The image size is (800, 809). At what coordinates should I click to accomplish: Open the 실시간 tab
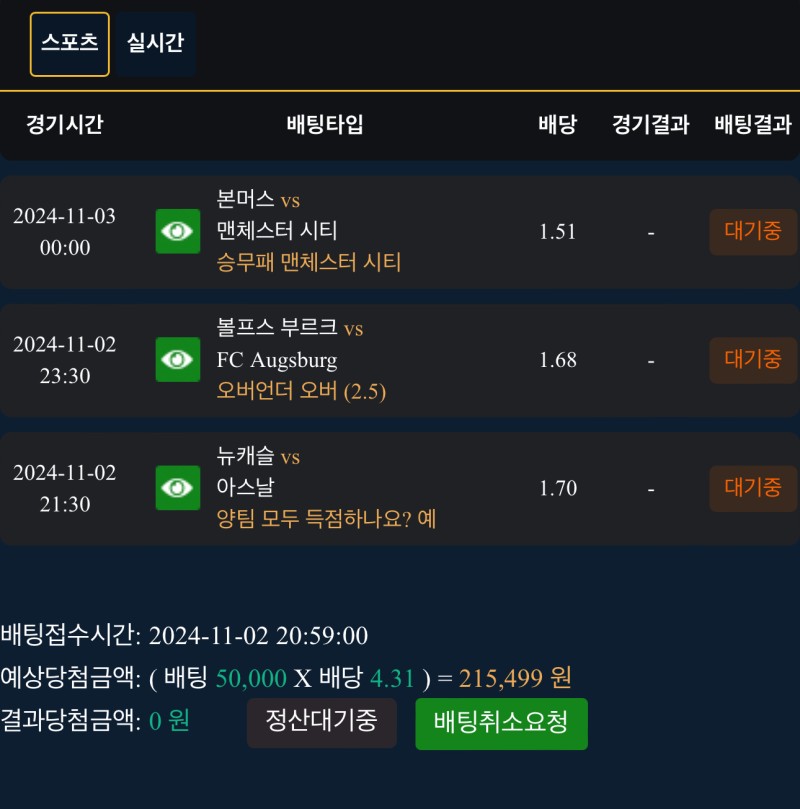[155, 44]
